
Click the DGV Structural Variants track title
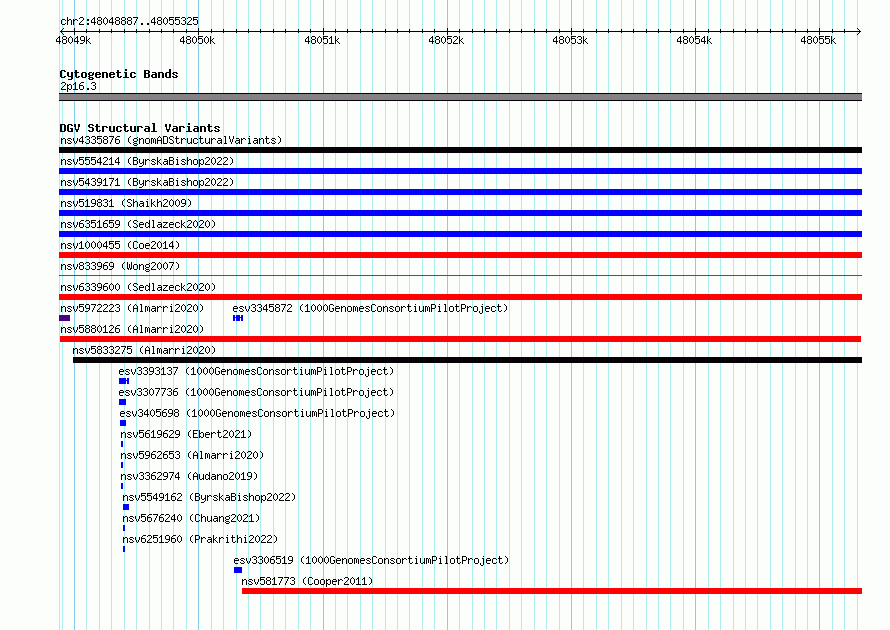click(140, 128)
